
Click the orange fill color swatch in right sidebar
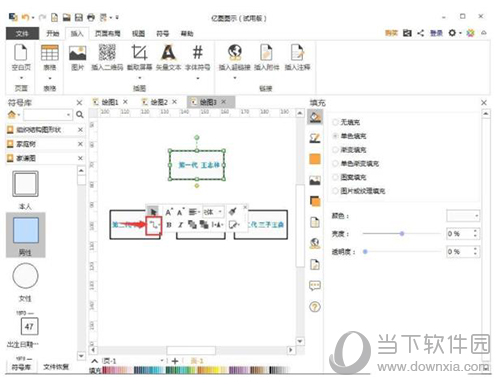click(x=315, y=159)
